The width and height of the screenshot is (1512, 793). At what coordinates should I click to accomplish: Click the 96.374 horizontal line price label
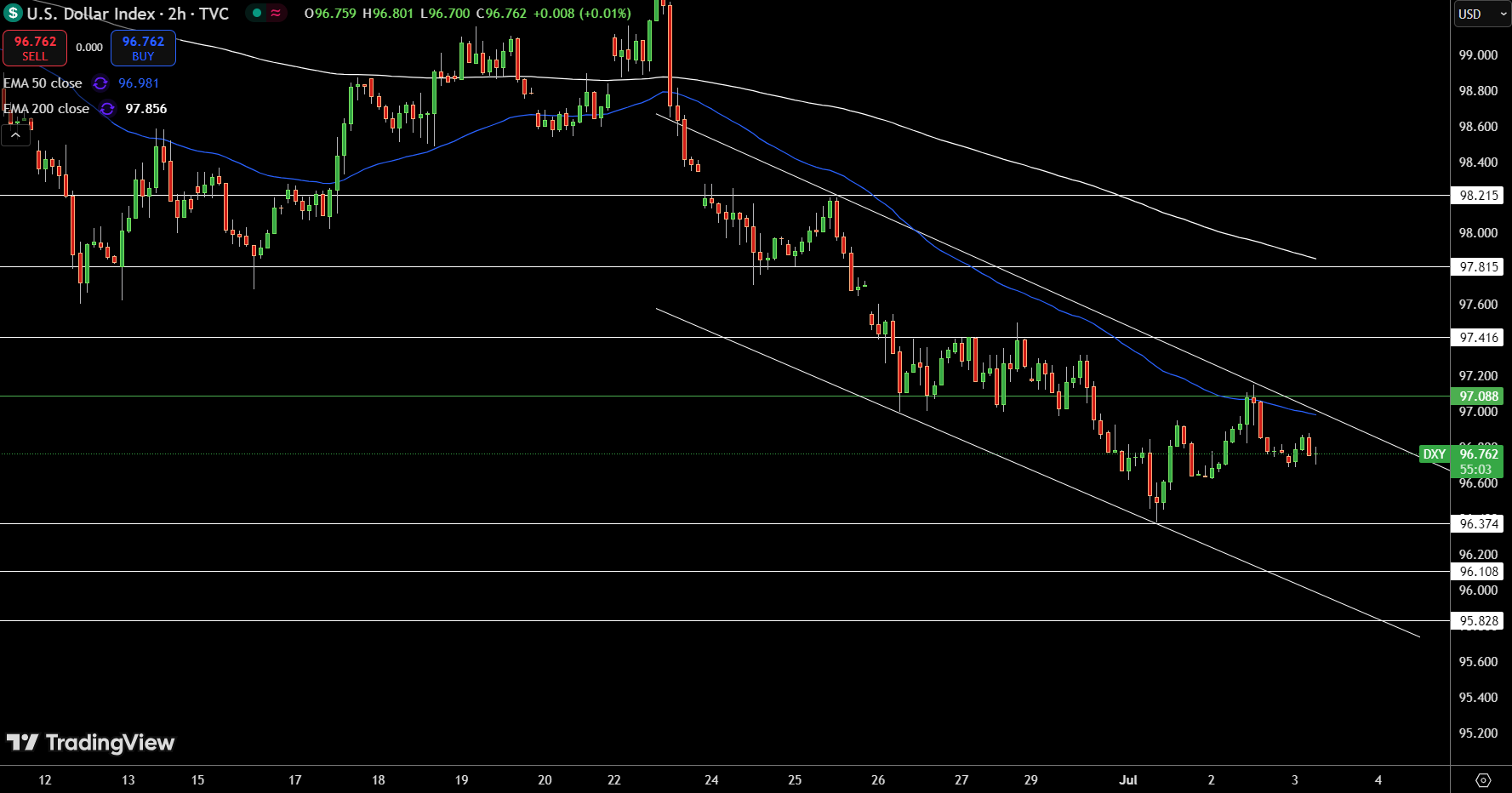point(1479,524)
